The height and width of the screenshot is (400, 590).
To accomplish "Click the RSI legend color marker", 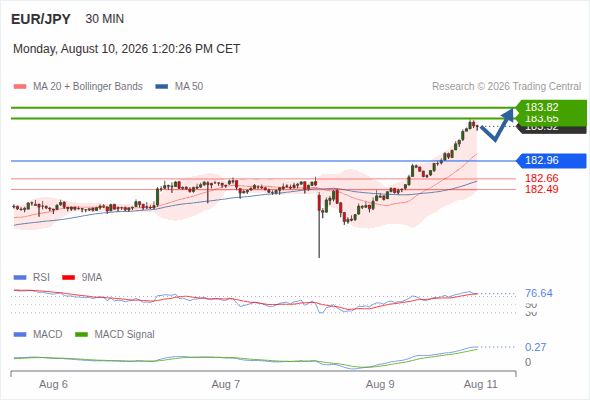I will [x=20, y=278].
